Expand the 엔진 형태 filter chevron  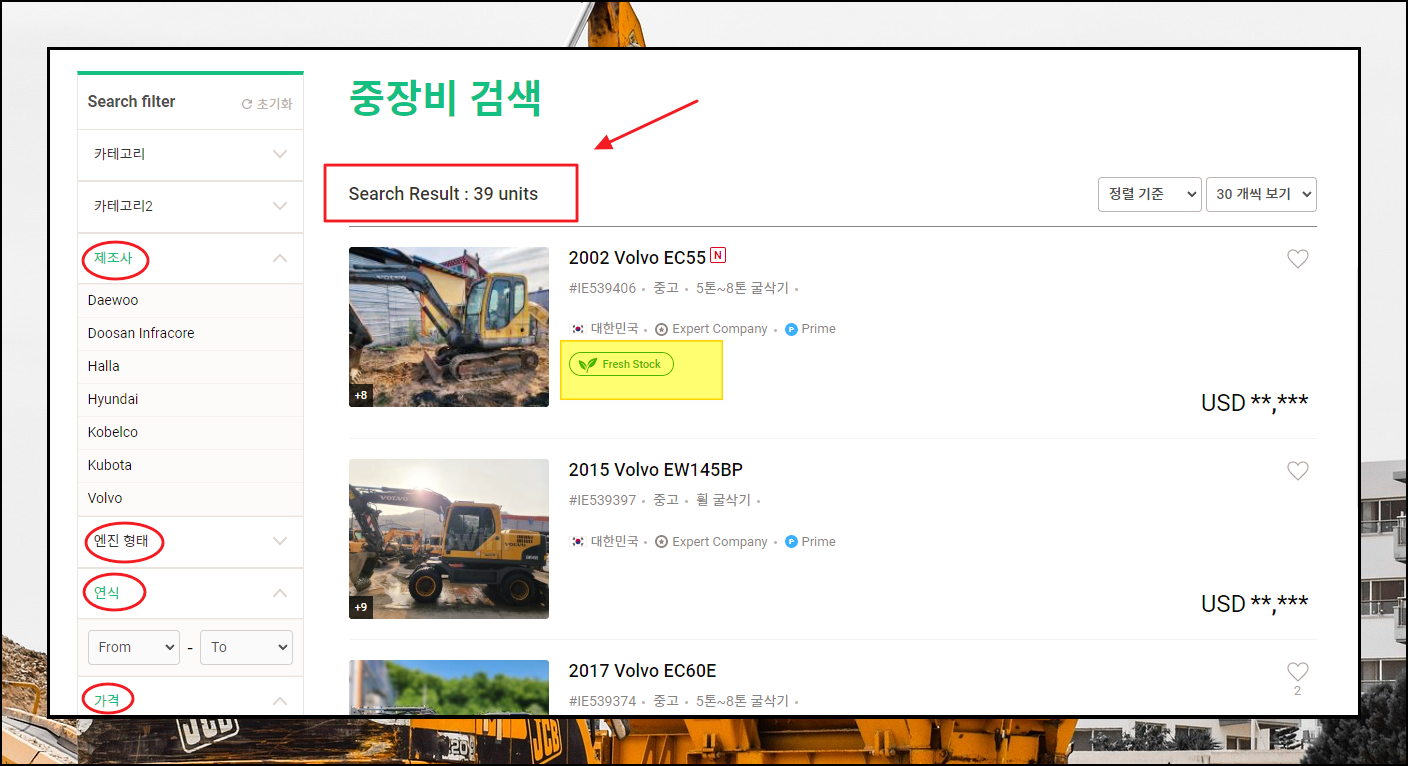tap(280, 541)
